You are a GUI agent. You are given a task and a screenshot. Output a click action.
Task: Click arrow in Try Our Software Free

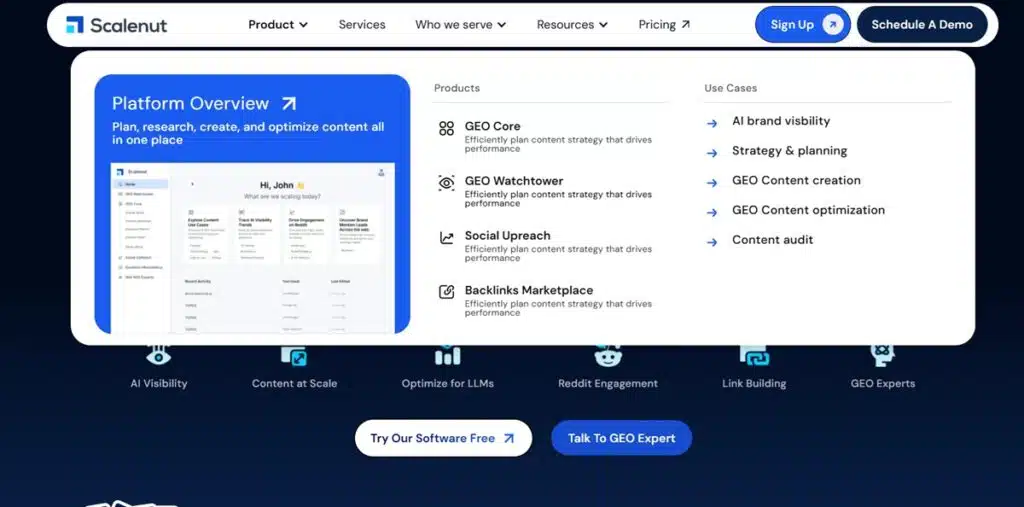pos(509,438)
